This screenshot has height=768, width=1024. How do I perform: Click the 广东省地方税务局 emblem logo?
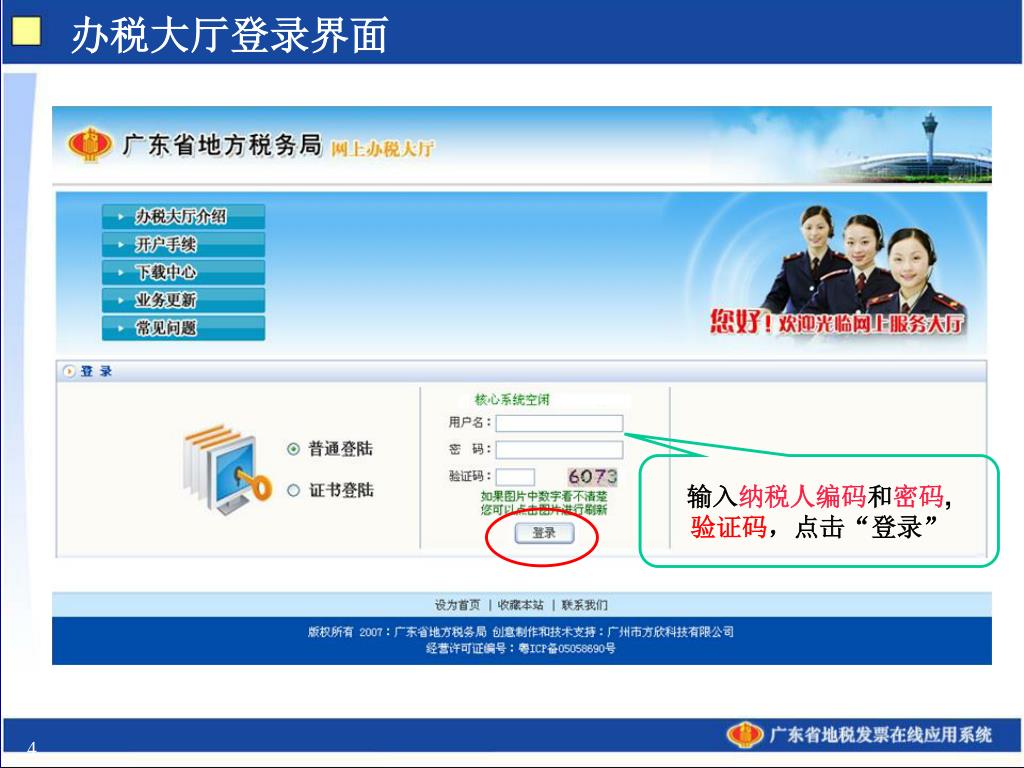pyautogui.click(x=90, y=144)
